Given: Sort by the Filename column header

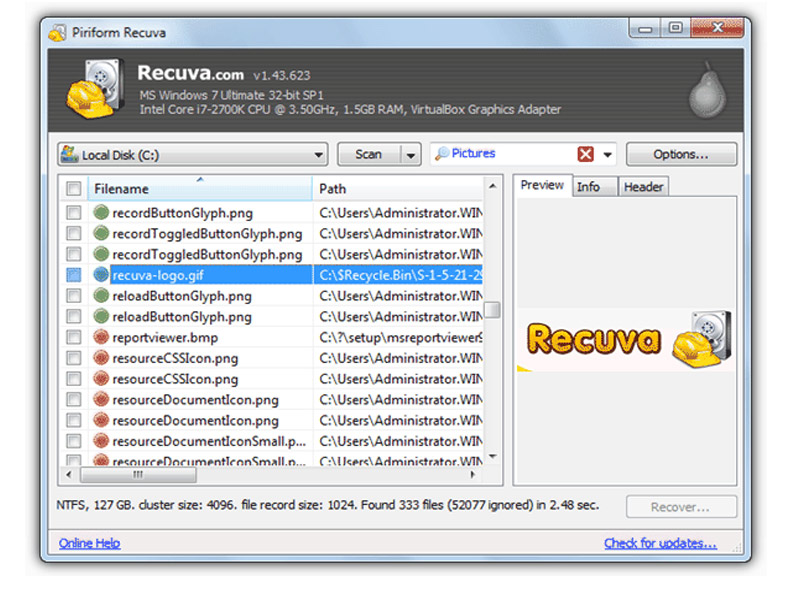Looking at the screenshot, I should [200, 189].
